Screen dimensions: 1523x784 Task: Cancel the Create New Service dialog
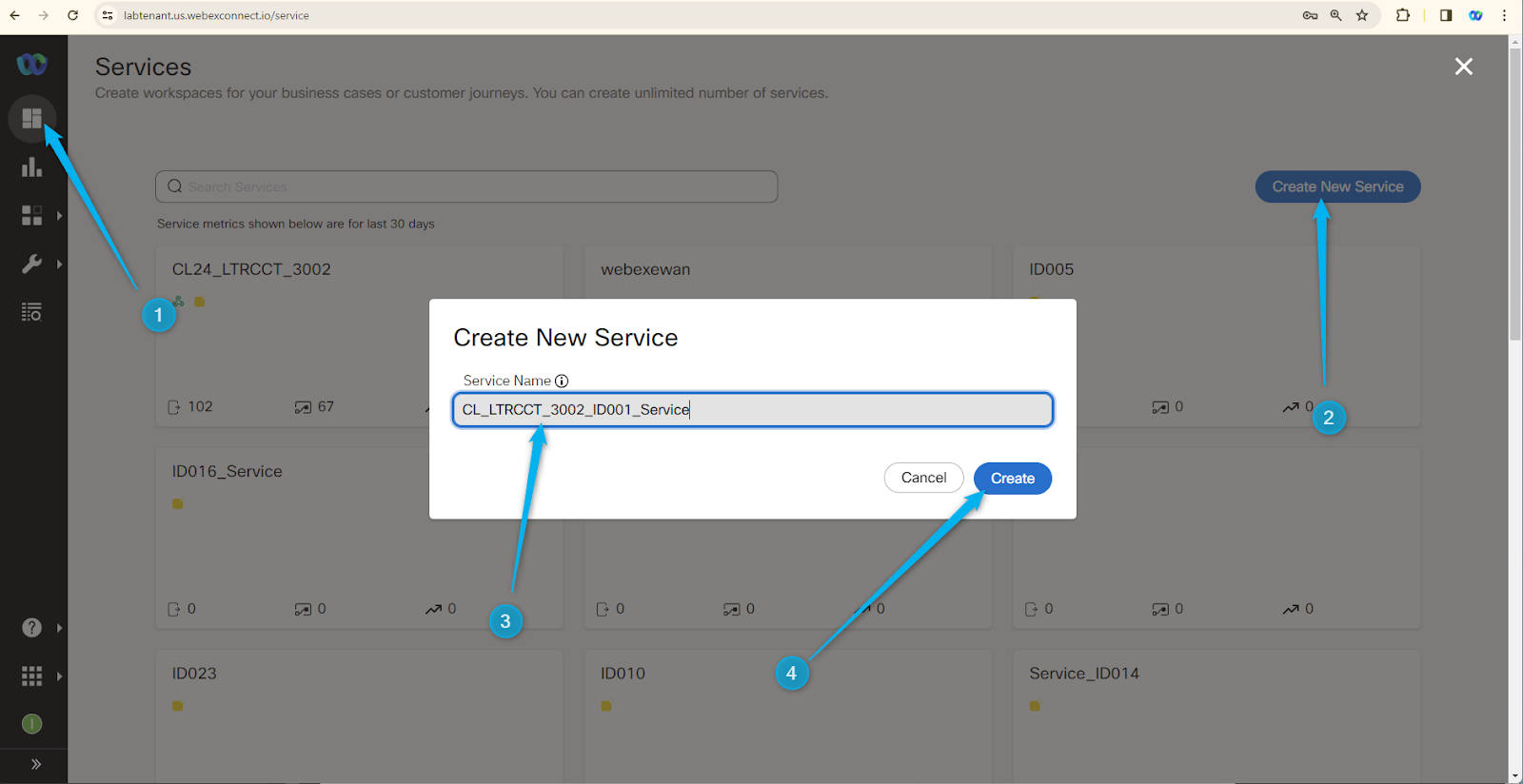[923, 478]
